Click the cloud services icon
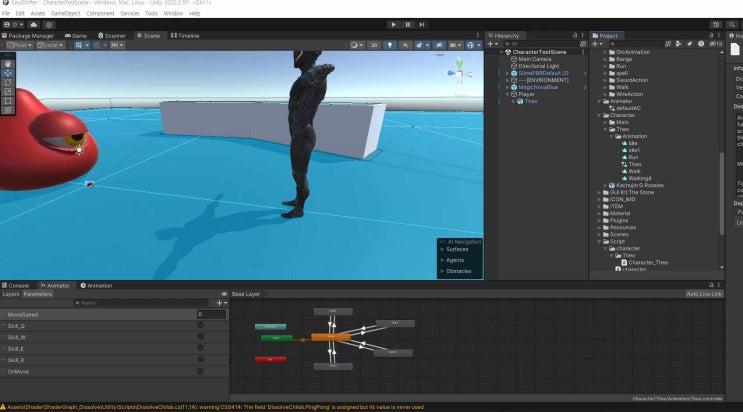 click(x=34, y=24)
